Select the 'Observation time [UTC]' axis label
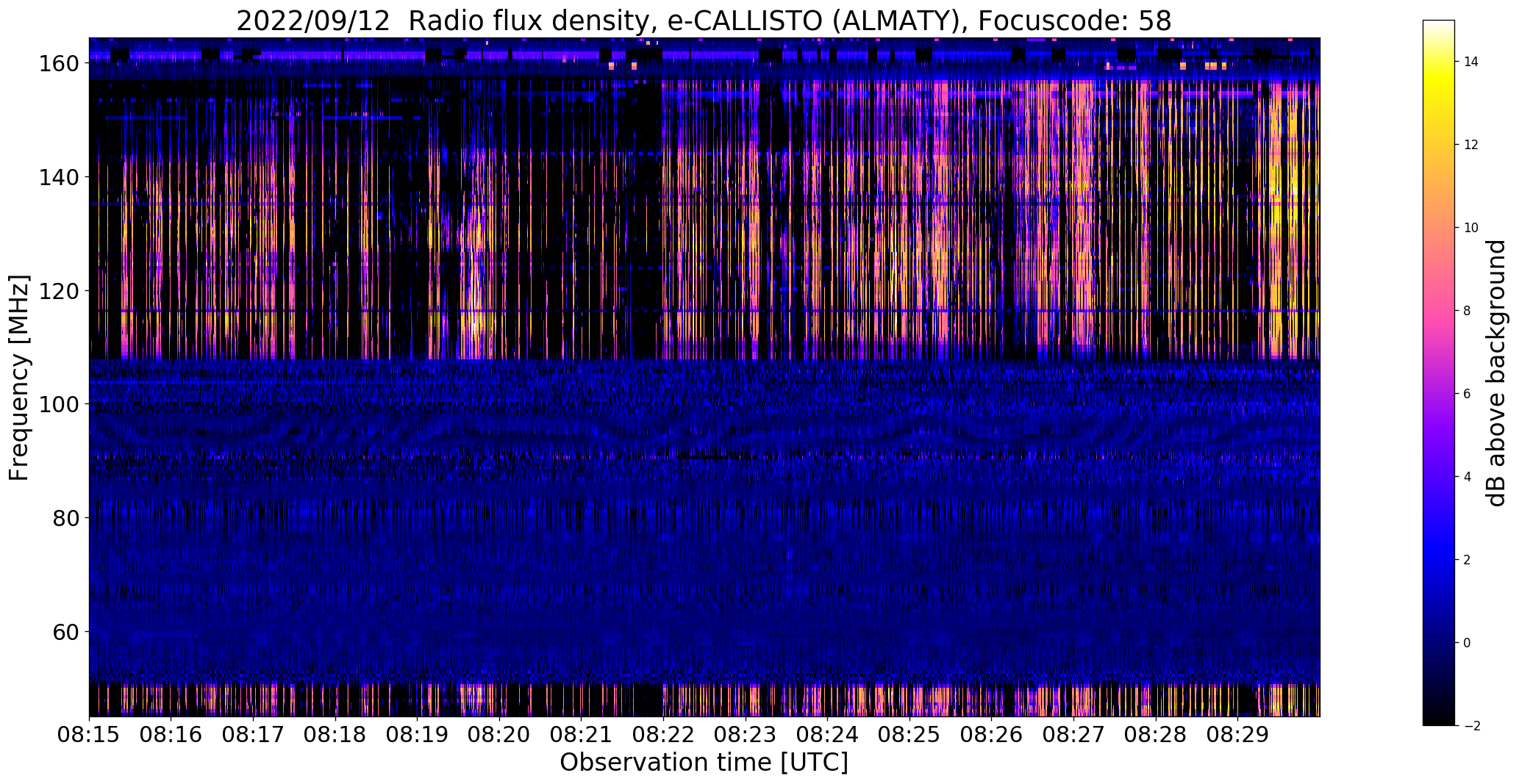This screenshot has width=1519, height=784. click(704, 763)
